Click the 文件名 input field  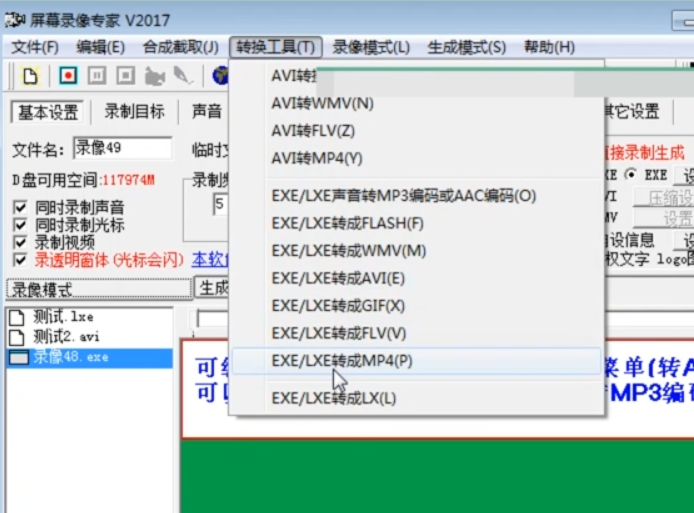(123, 148)
